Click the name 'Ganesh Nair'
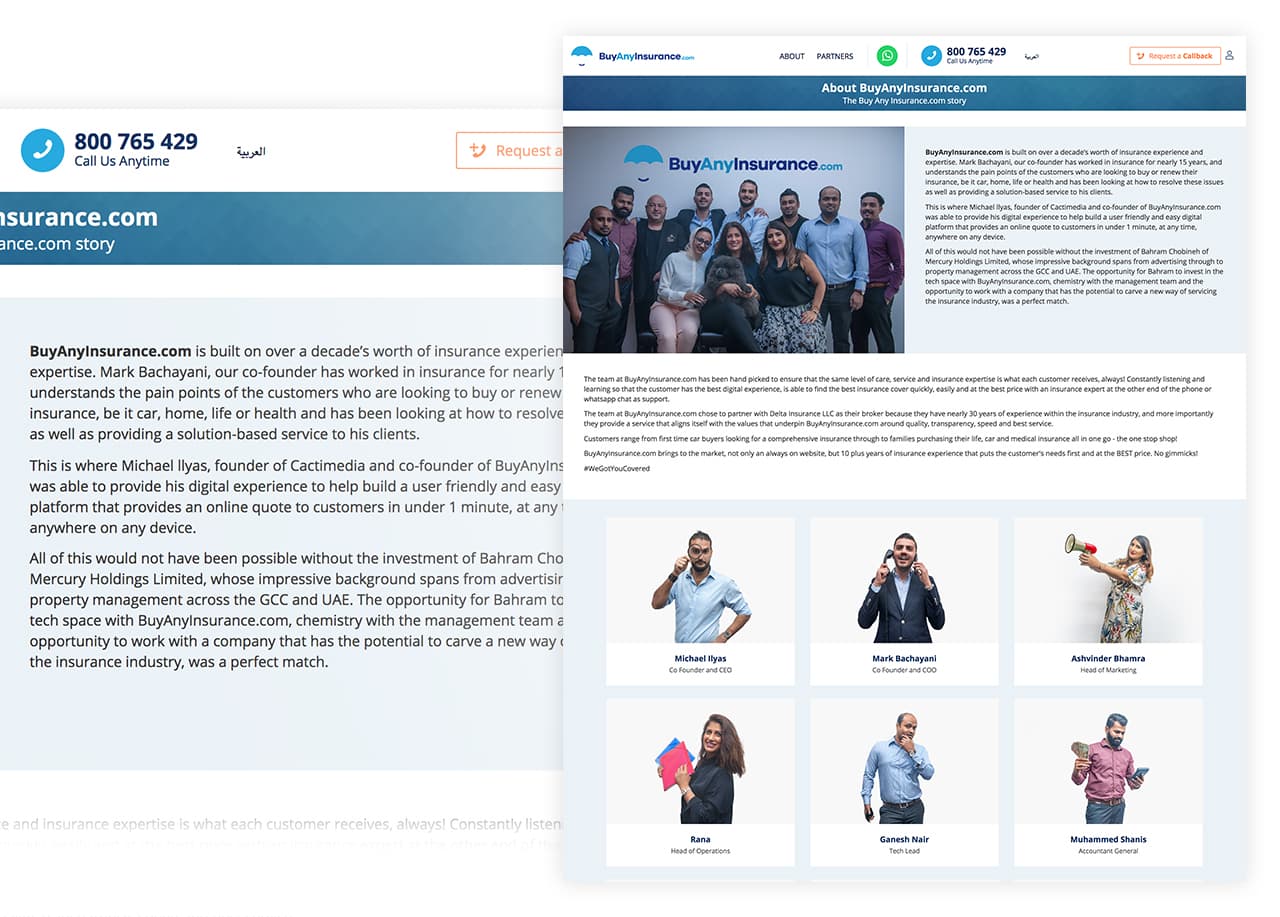1280x917 pixels. (x=904, y=840)
